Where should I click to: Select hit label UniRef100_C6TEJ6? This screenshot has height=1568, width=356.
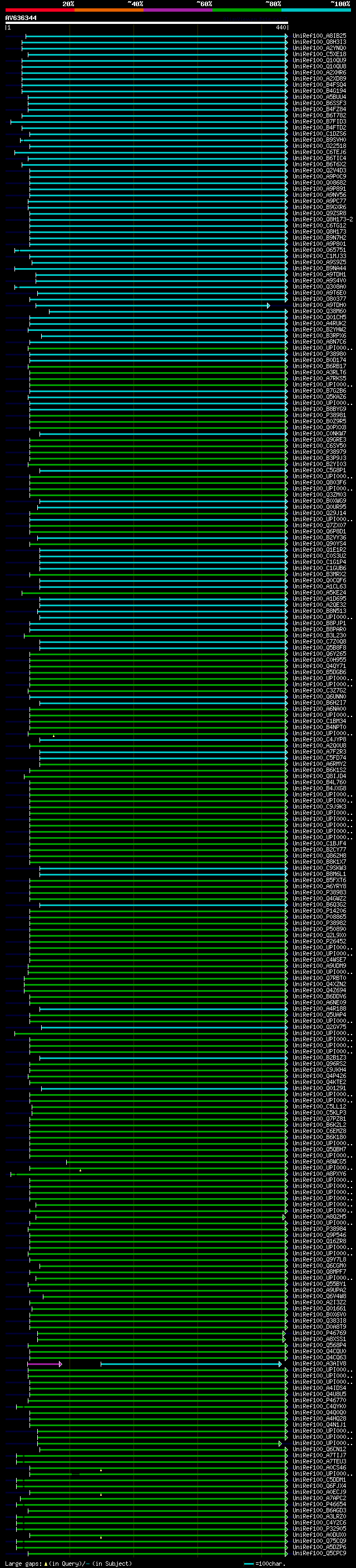(x=319, y=152)
